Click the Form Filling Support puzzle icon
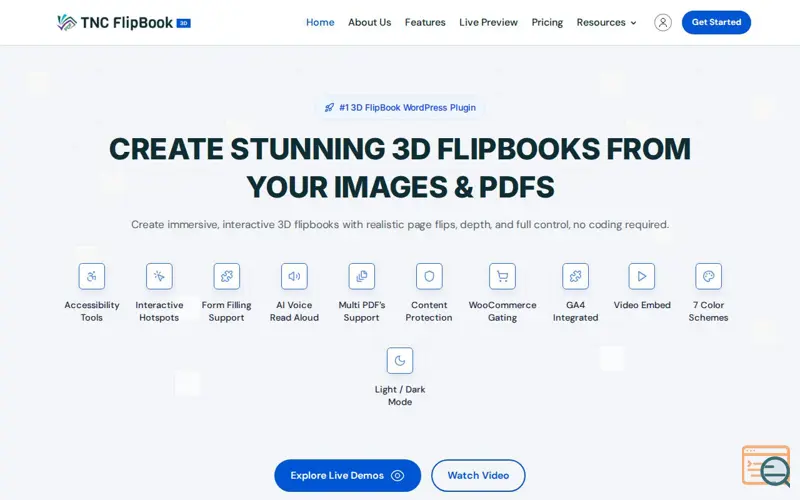Viewport: 800px width, 500px height. pyautogui.click(x=227, y=276)
